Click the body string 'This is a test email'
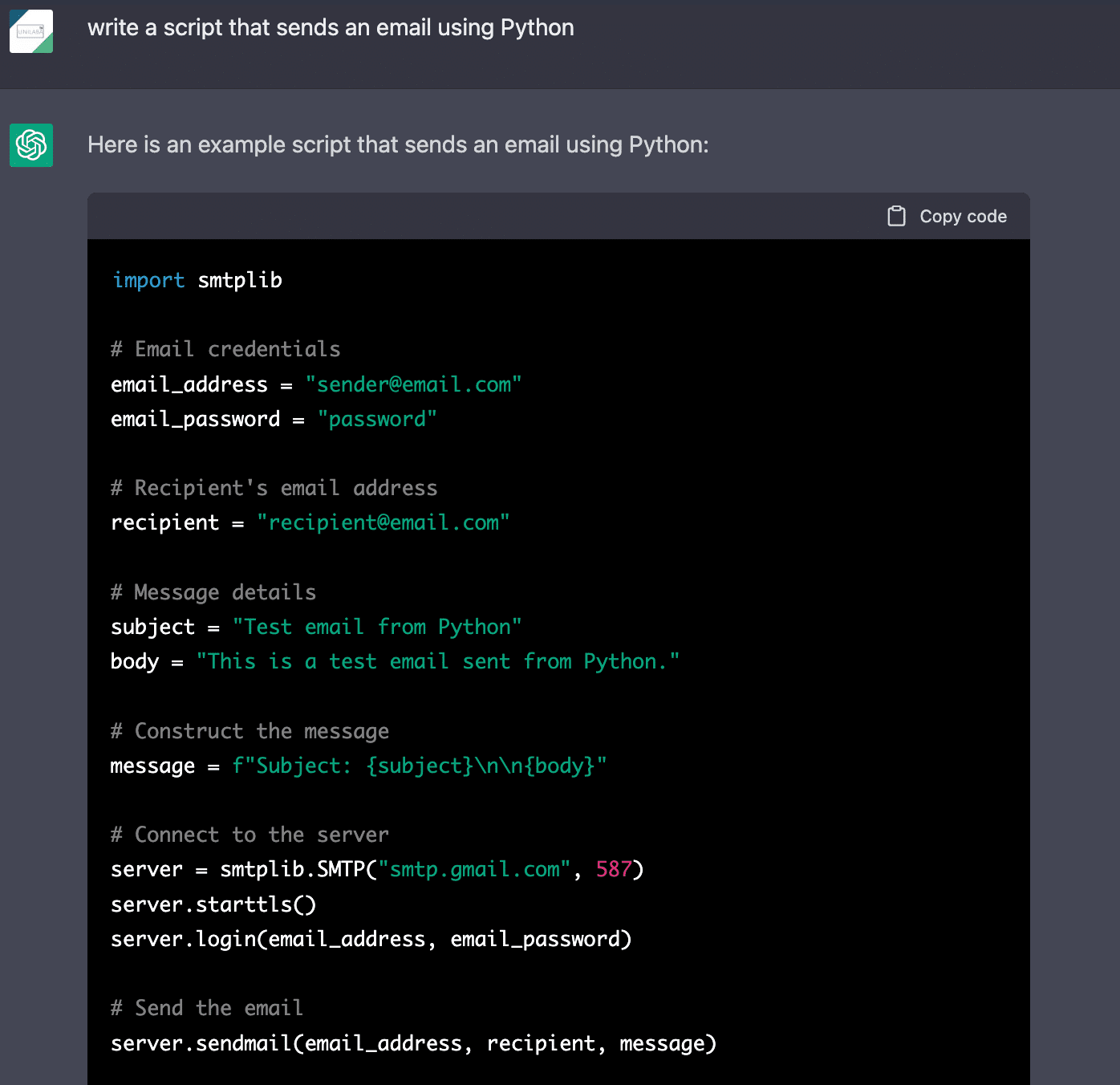This screenshot has width=1120, height=1085. click(438, 662)
